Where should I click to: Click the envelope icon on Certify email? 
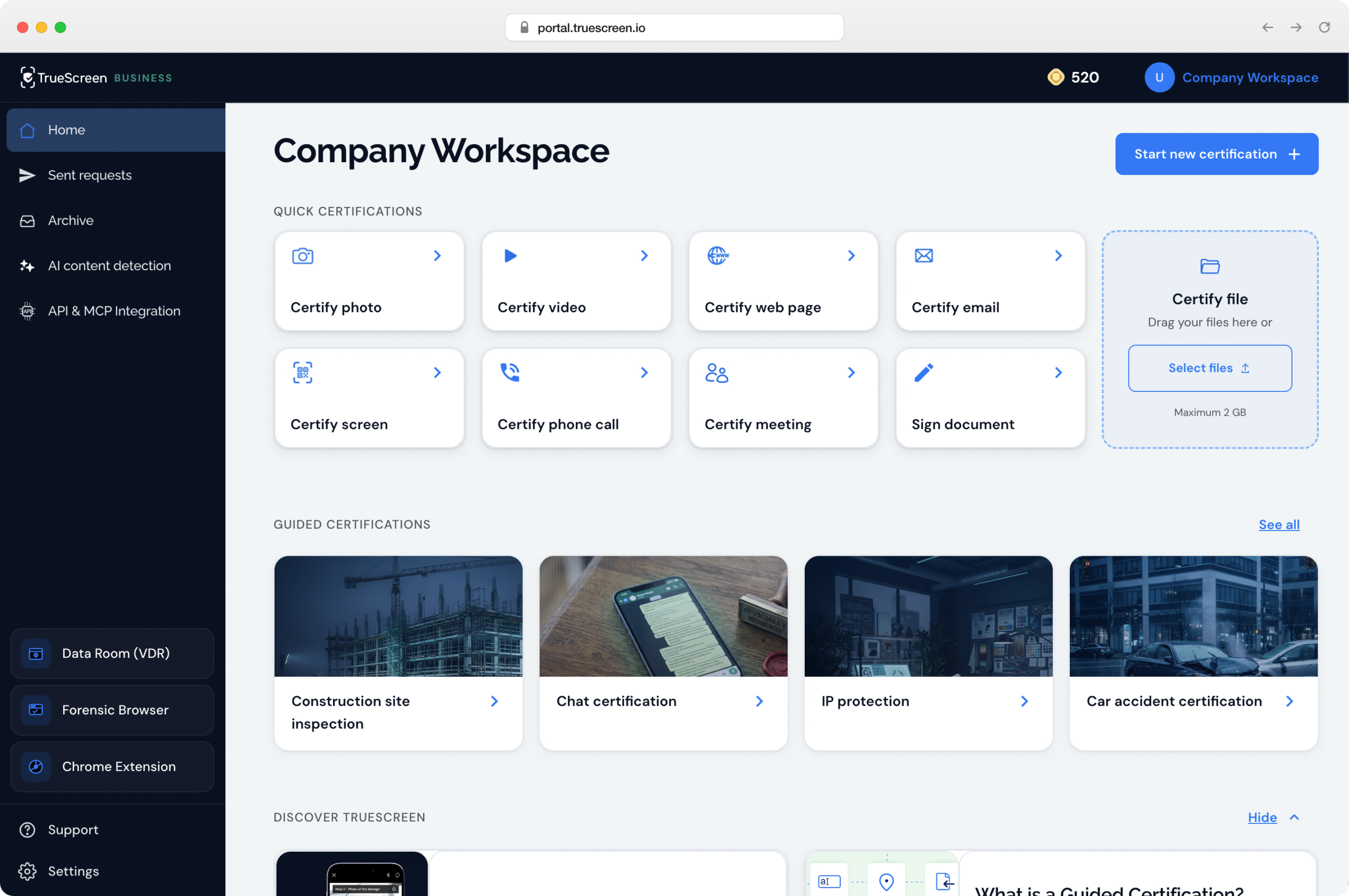(924, 255)
